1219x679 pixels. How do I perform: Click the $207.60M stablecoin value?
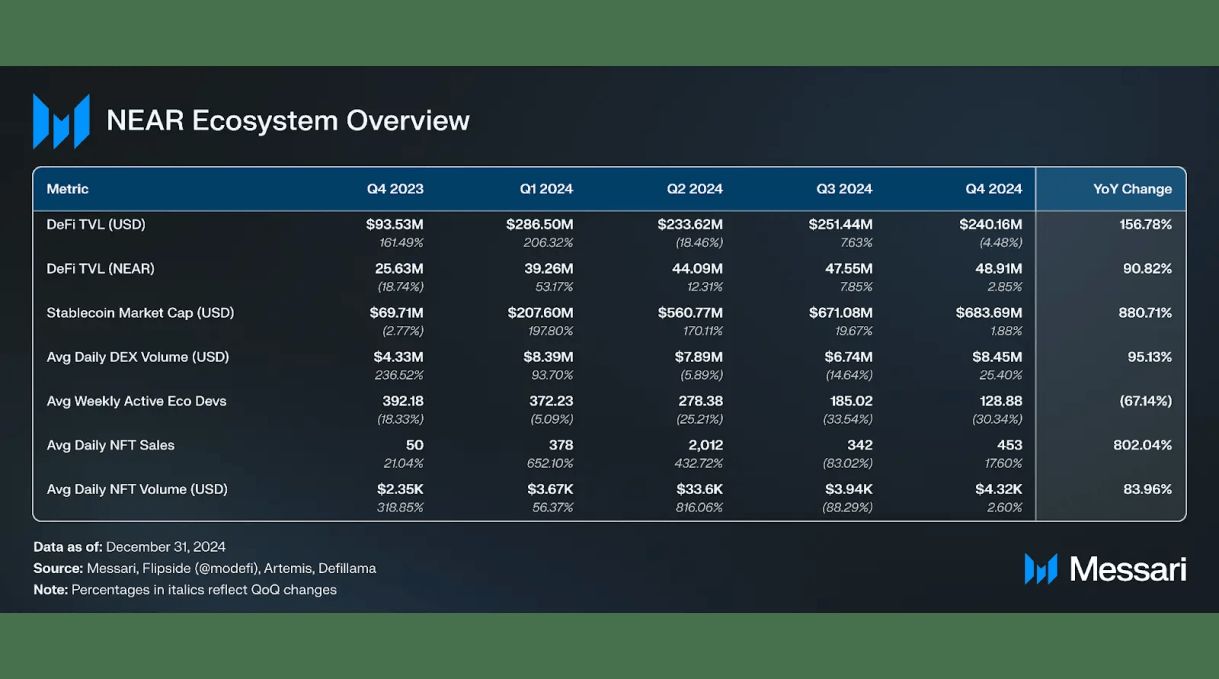coord(541,313)
